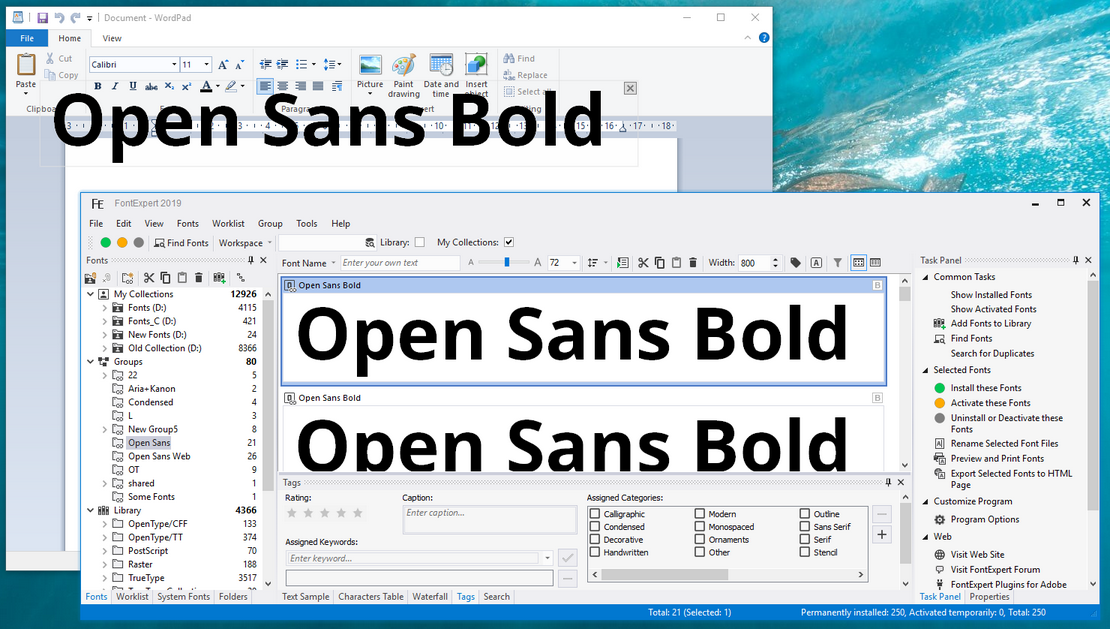
Task: Open the Worklist menu
Action: tap(228, 223)
